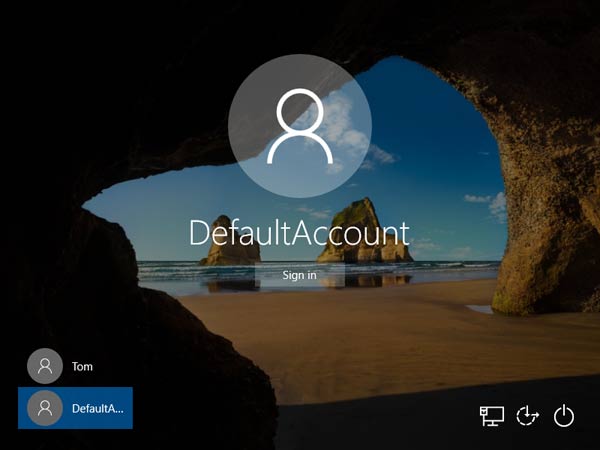
Task: Select DefaultA... account in user list
Action: point(75,408)
